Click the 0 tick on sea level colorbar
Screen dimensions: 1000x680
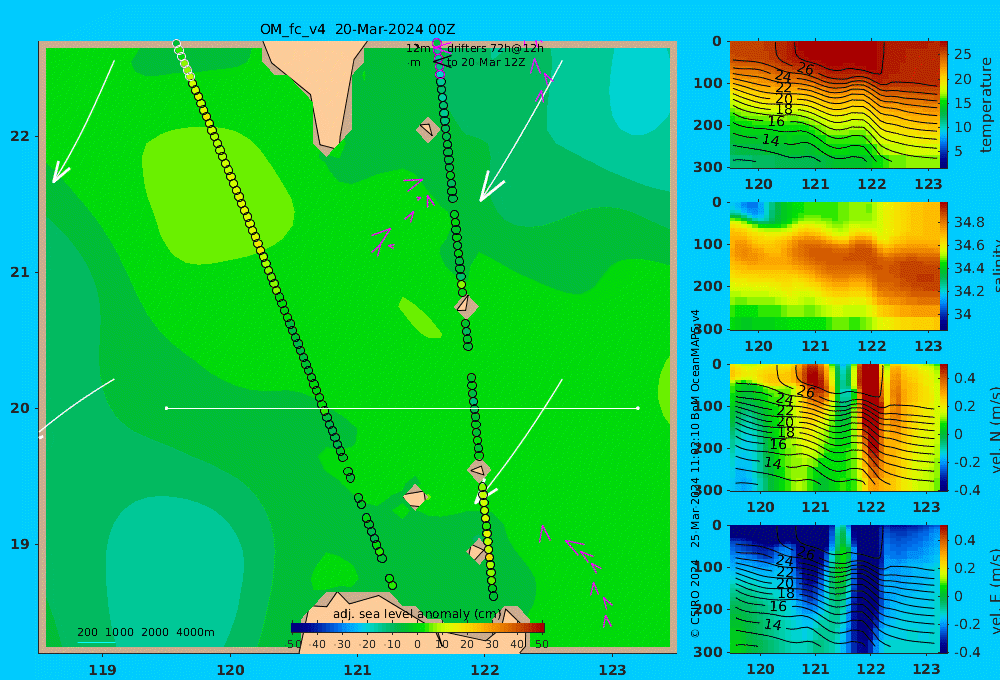(417, 644)
